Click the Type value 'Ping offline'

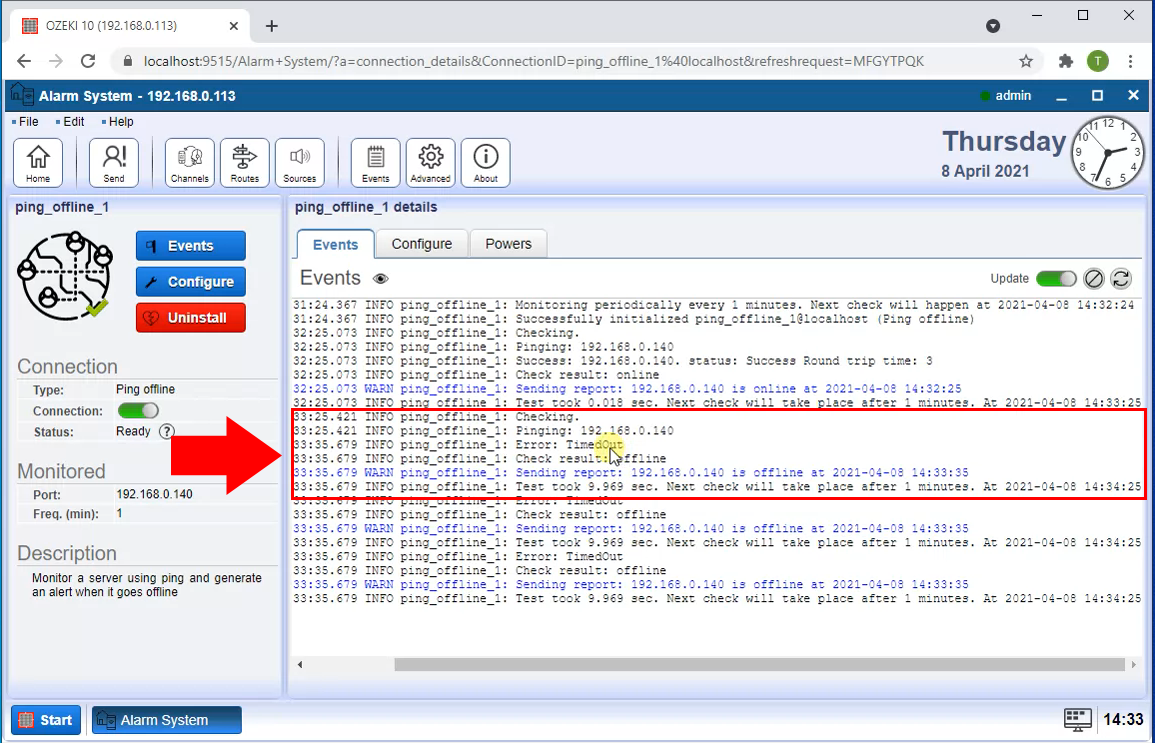tap(145, 390)
